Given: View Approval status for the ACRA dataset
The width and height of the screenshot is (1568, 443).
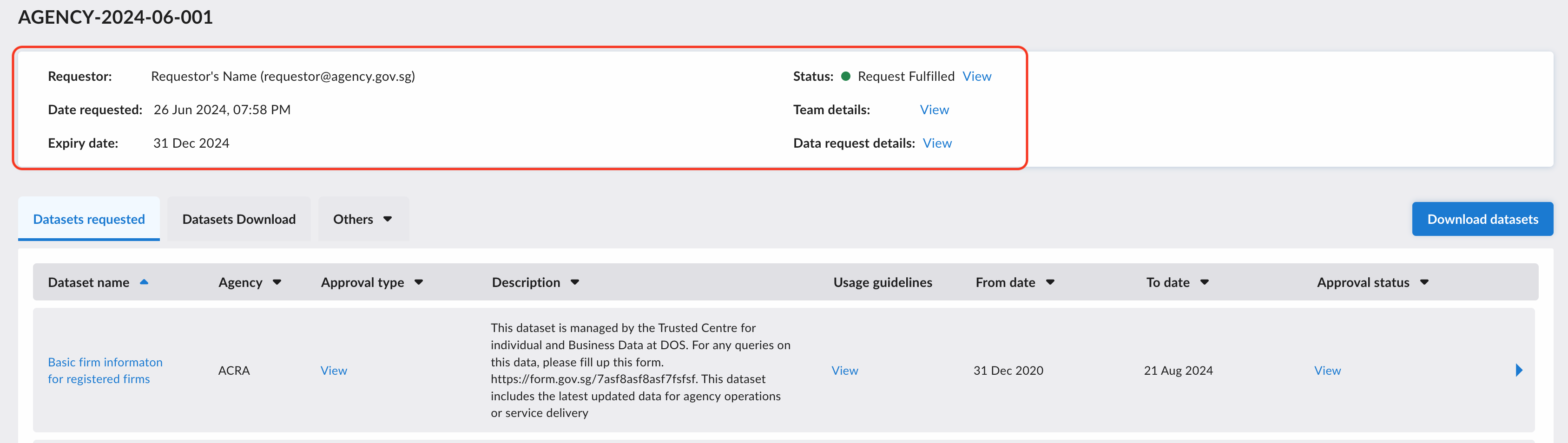Looking at the screenshot, I should (x=1328, y=370).
